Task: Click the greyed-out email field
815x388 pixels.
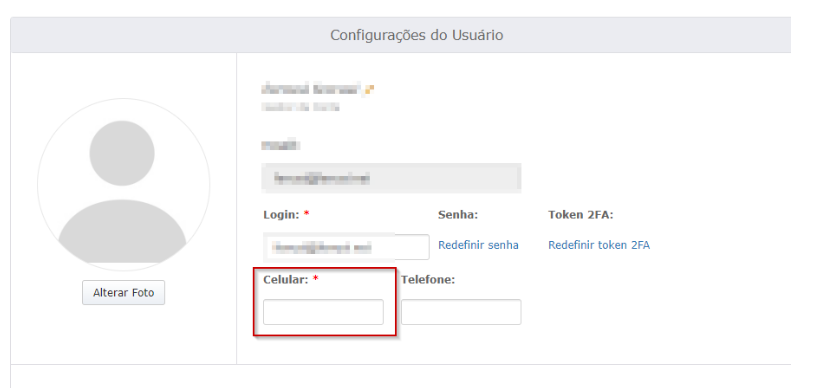Action: [x=392, y=178]
